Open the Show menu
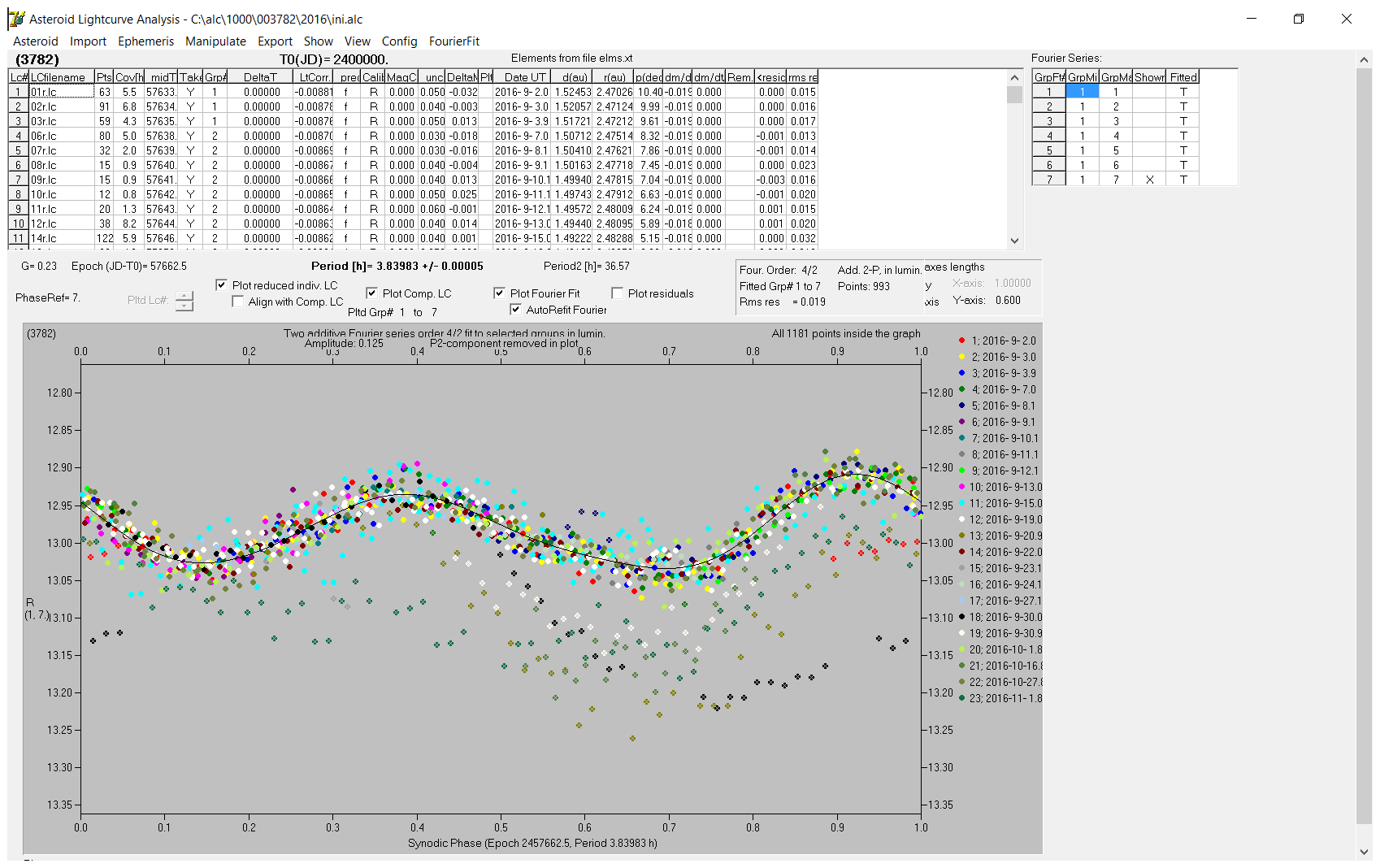Screen dimensions: 1380x868 coord(318,41)
